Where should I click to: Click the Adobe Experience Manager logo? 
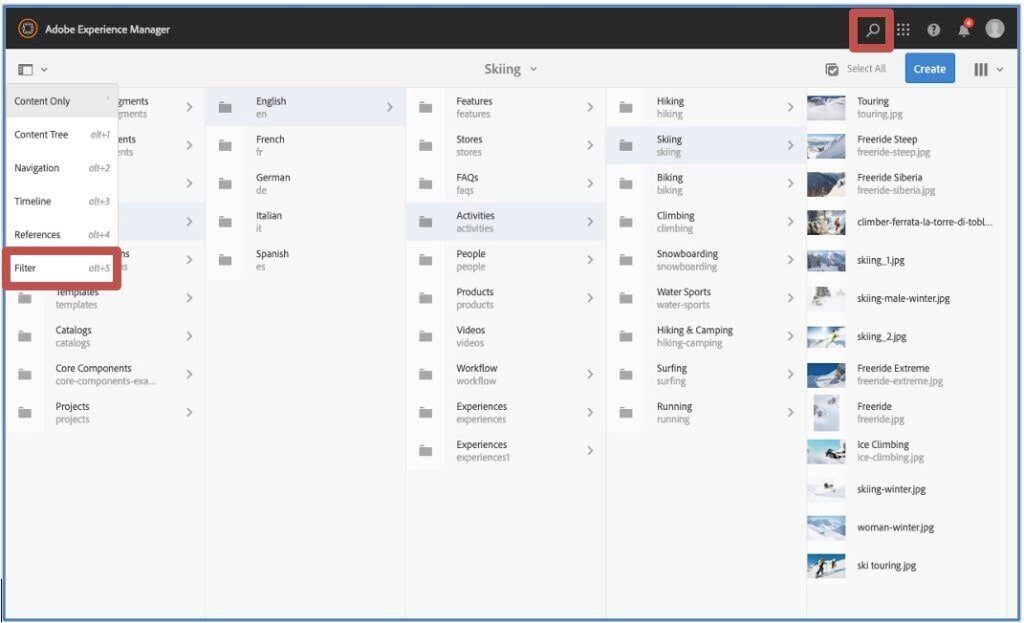pos(28,29)
